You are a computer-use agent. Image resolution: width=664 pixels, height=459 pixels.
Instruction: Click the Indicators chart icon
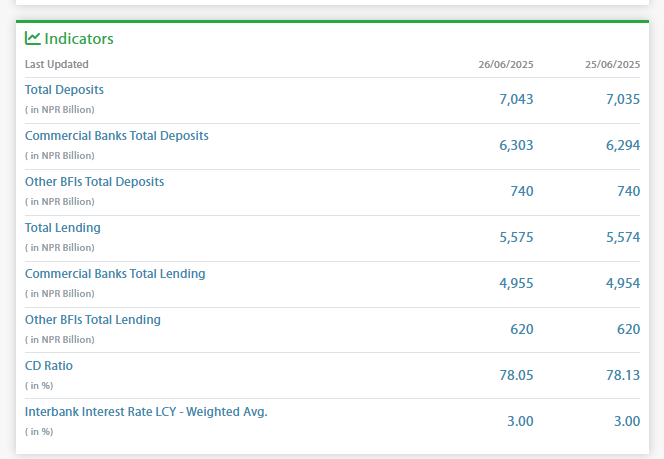[x=33, y=38]
